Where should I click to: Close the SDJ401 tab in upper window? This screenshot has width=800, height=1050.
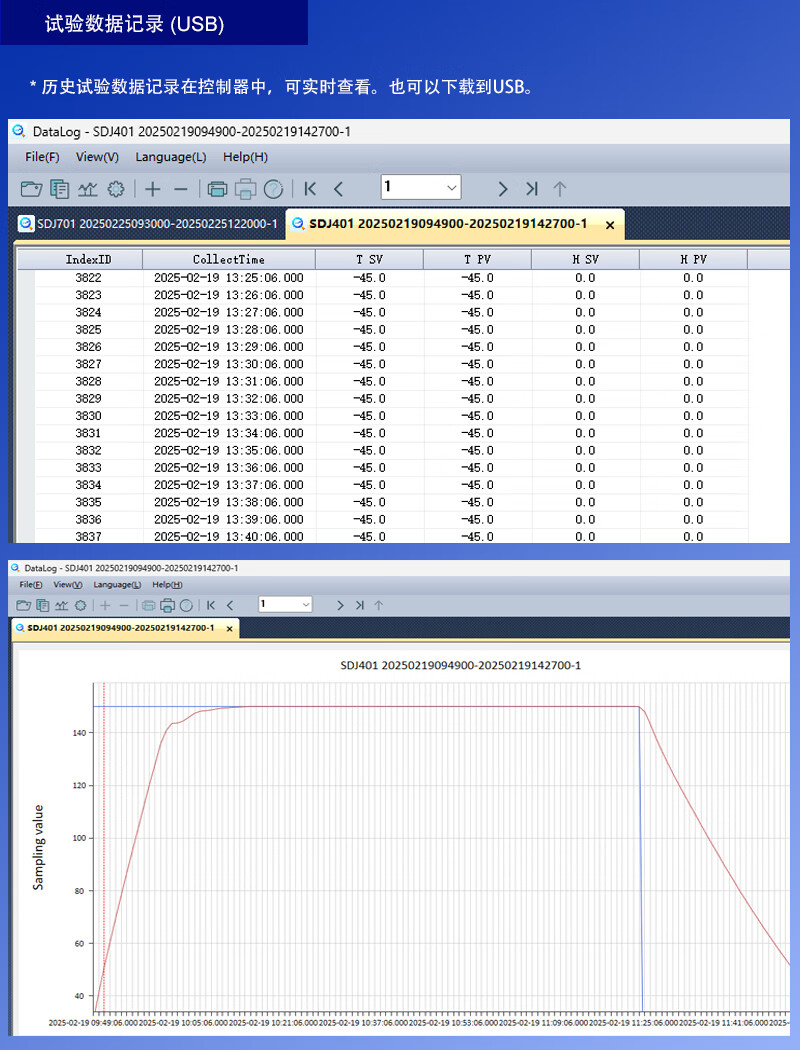point(610,225)
